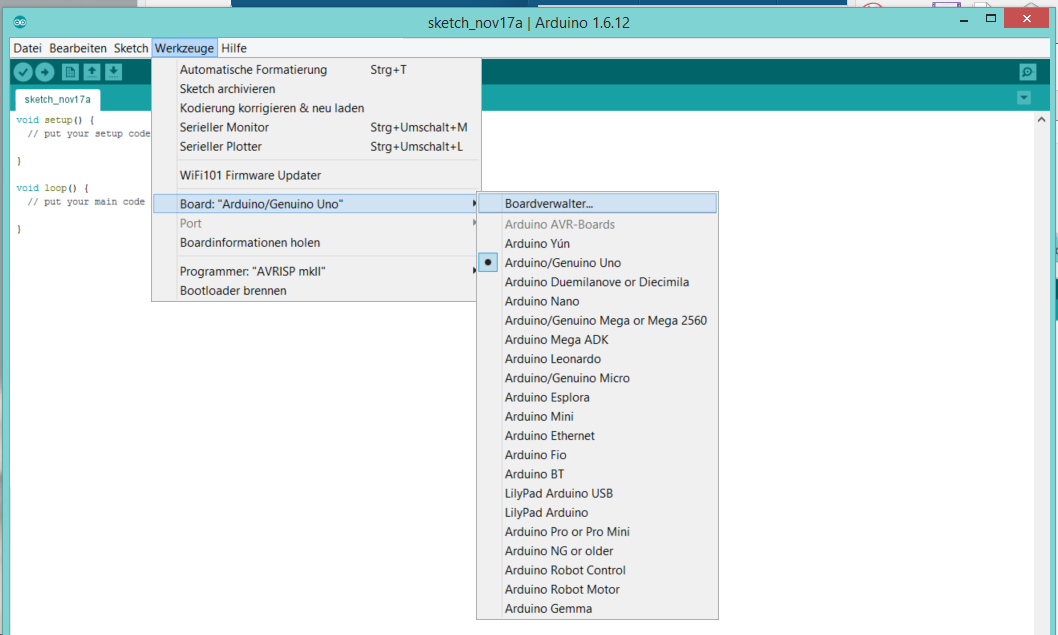Click the Save sketch toolbar icon
Image resolution: width=1058 pixels, height=635 pixels.
coord(113,72)
